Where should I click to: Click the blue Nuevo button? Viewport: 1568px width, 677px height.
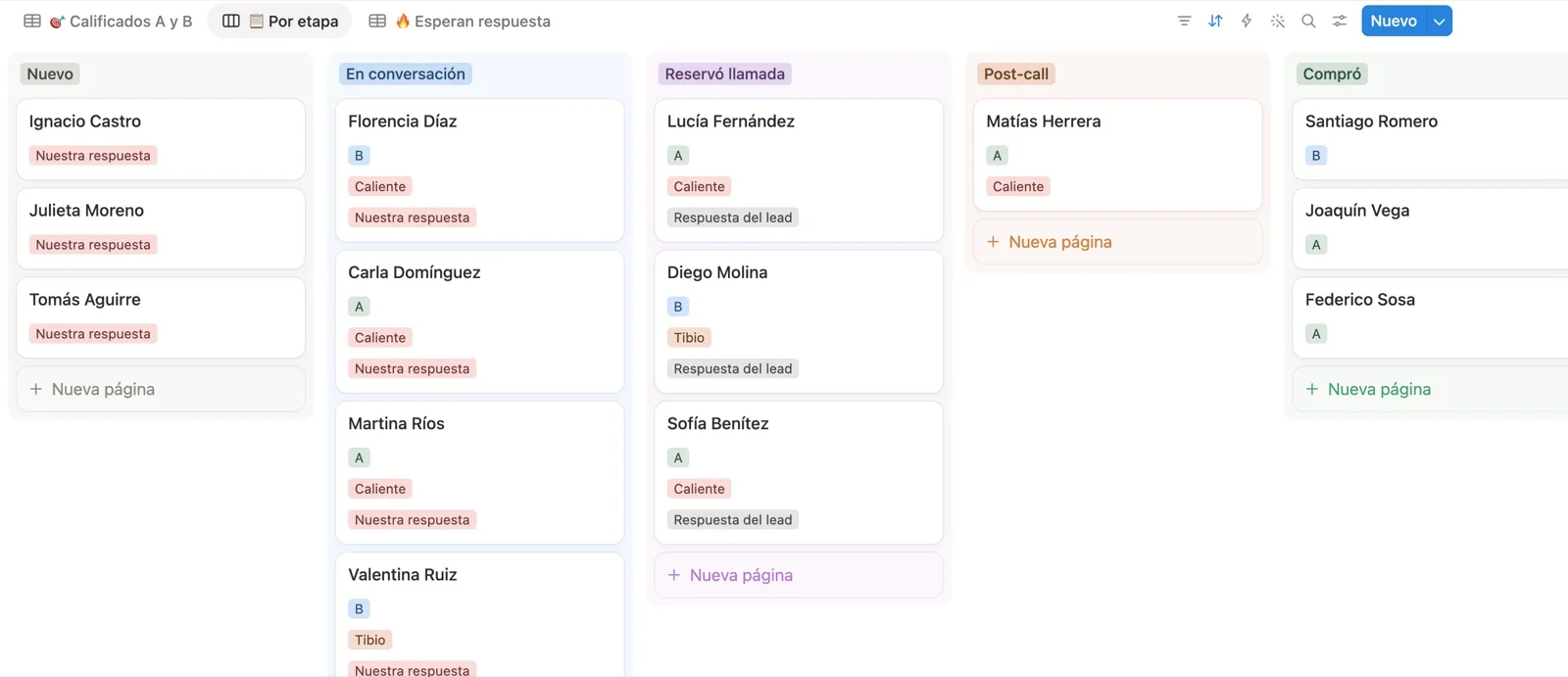pos(1394,21)
